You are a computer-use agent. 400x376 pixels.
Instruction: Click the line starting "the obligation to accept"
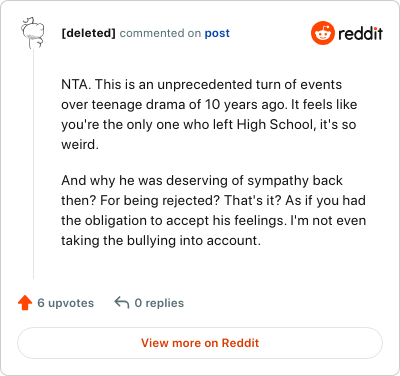click(x=214, y=220)
